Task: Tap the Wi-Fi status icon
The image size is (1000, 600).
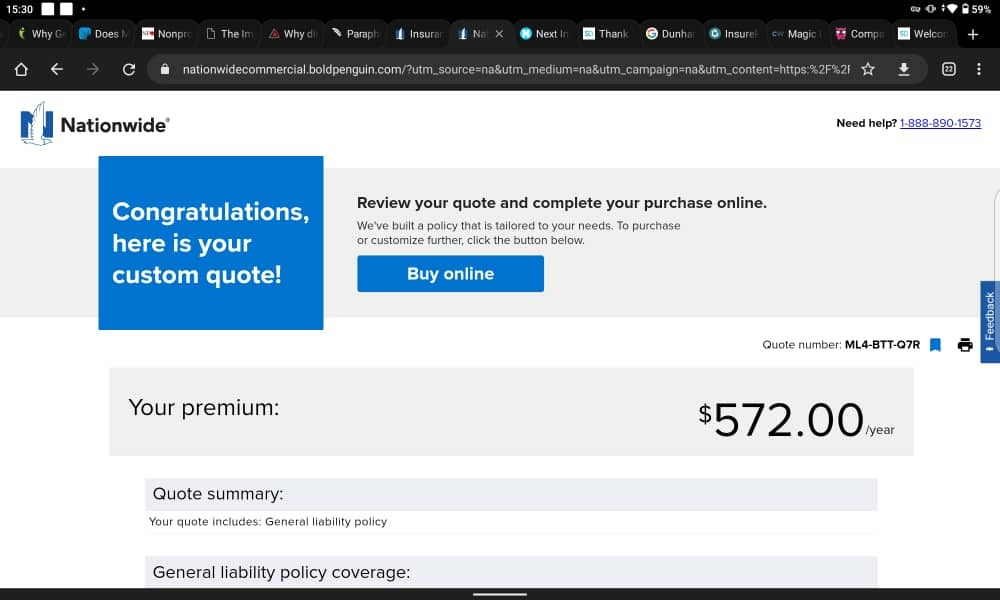Action: tap(952, 9)
